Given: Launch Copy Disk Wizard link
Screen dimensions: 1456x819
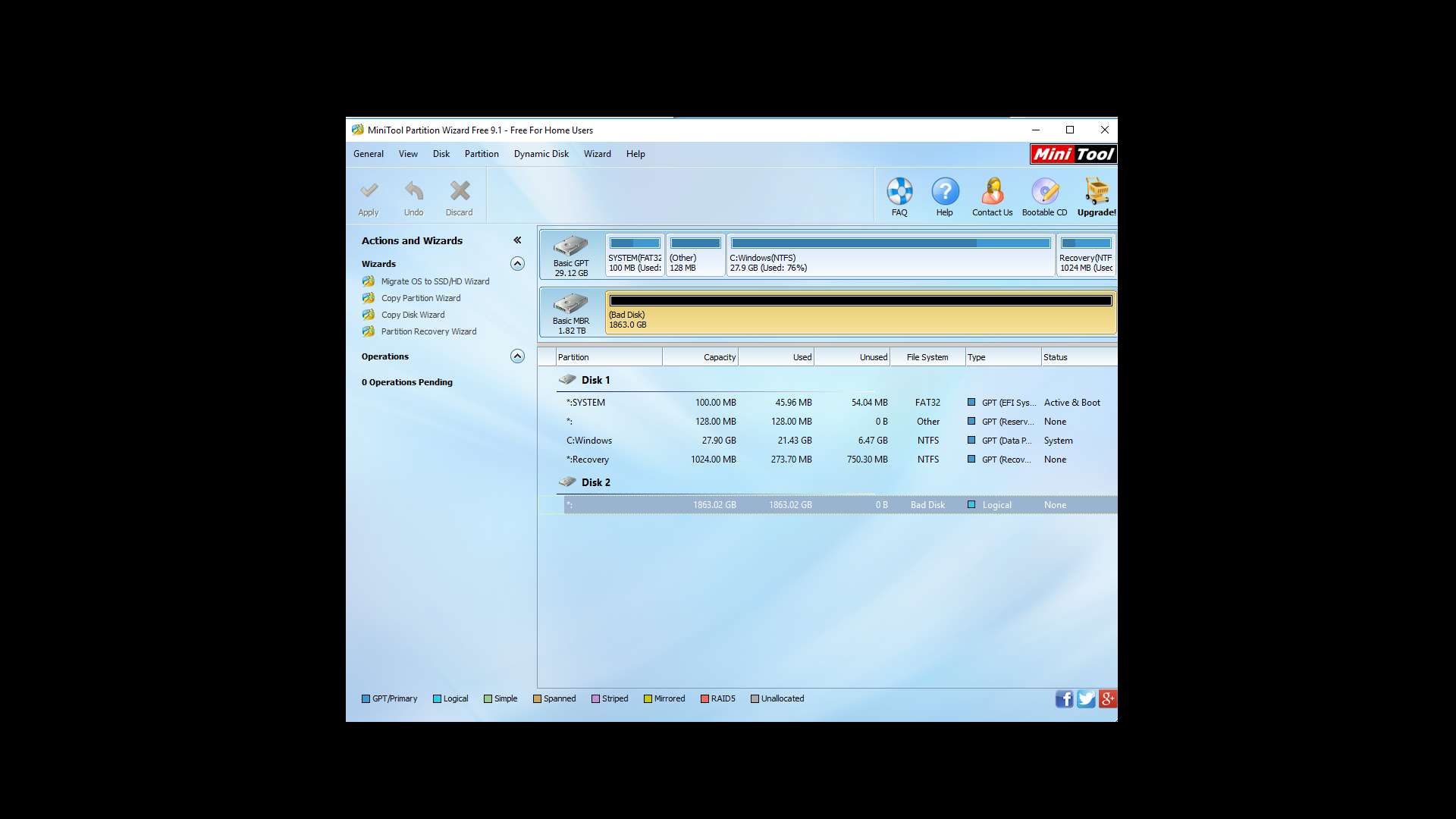Looking at the screenshot, I should pyautogui.click(x=413, y=315).
